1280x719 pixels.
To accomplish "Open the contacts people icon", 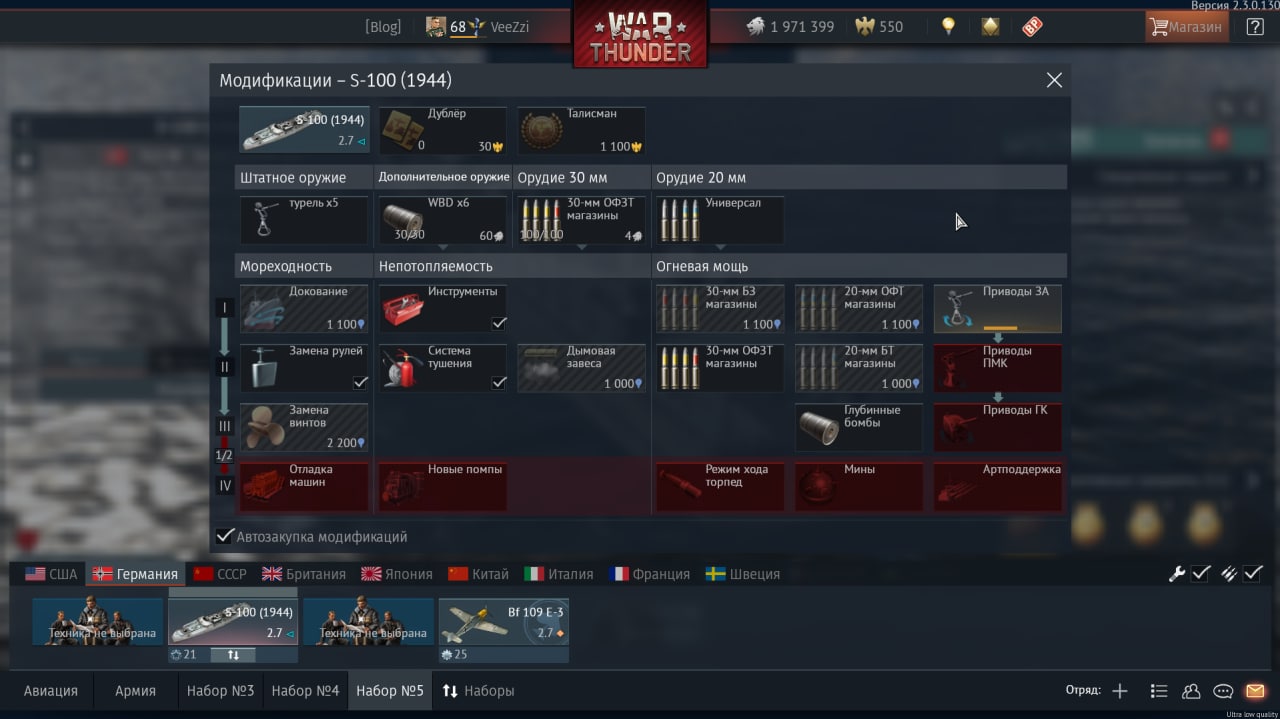I will click(x=1191, y=691).
